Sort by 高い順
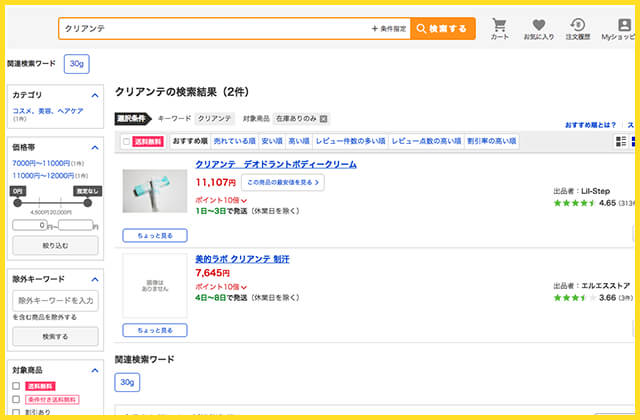 click(x=299, y=141)
